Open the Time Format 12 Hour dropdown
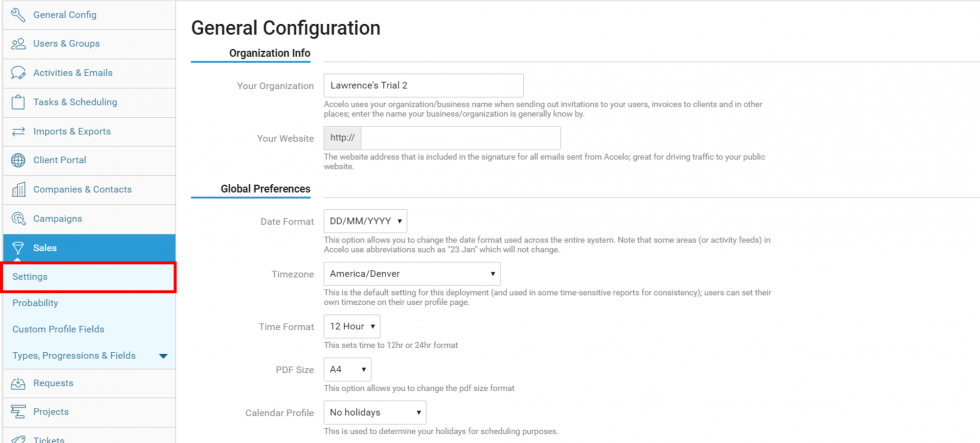This screenshot has height=443, width=980. (x=352, y=326)
